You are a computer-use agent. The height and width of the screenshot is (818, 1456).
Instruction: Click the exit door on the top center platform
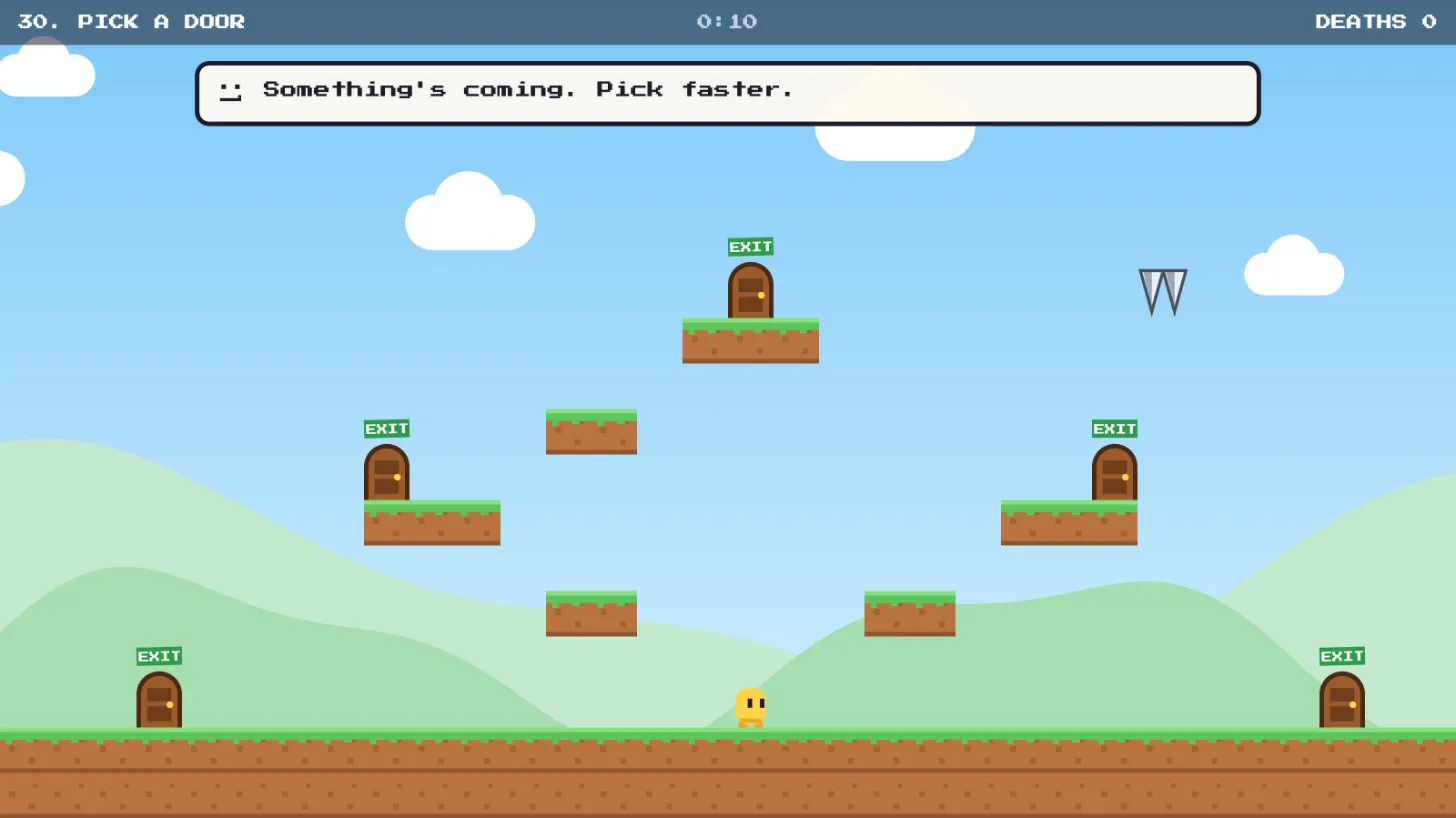pyautogui.click(x=750, y=290)
